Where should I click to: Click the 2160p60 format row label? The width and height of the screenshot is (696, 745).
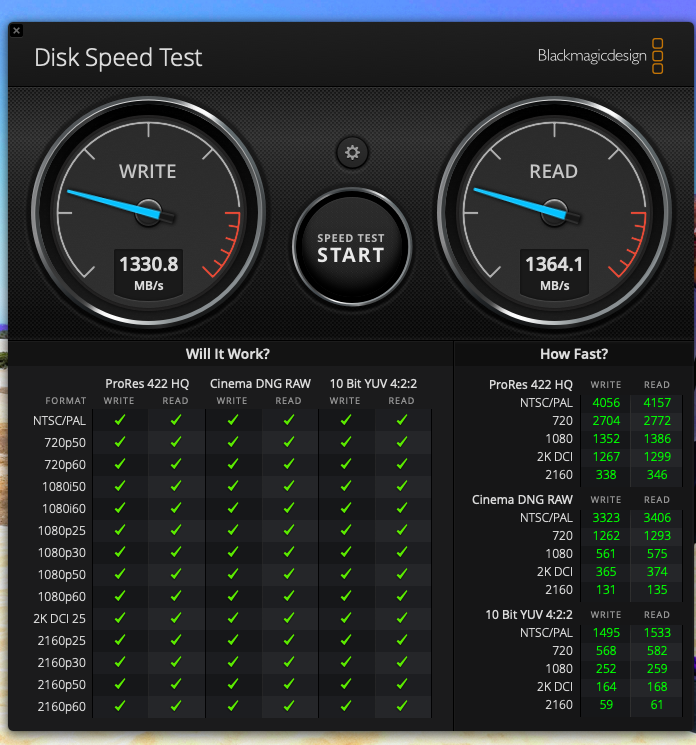62,707
